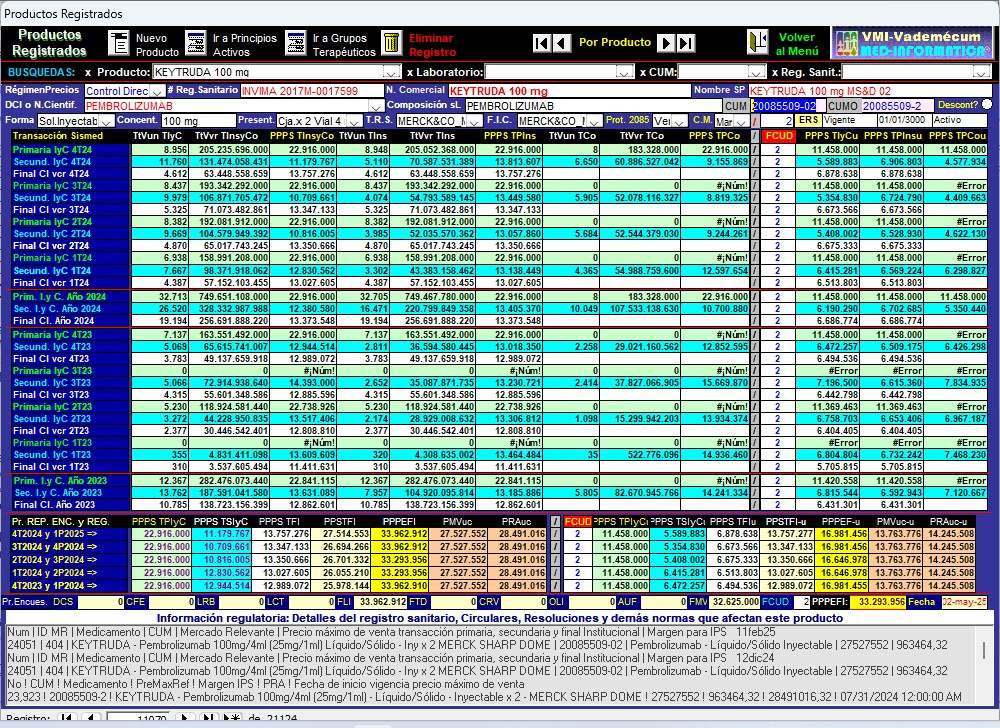Click the gray CUM button
Image resolution: width=1000 pixels, height=728 pixels.
click(736, 106)
